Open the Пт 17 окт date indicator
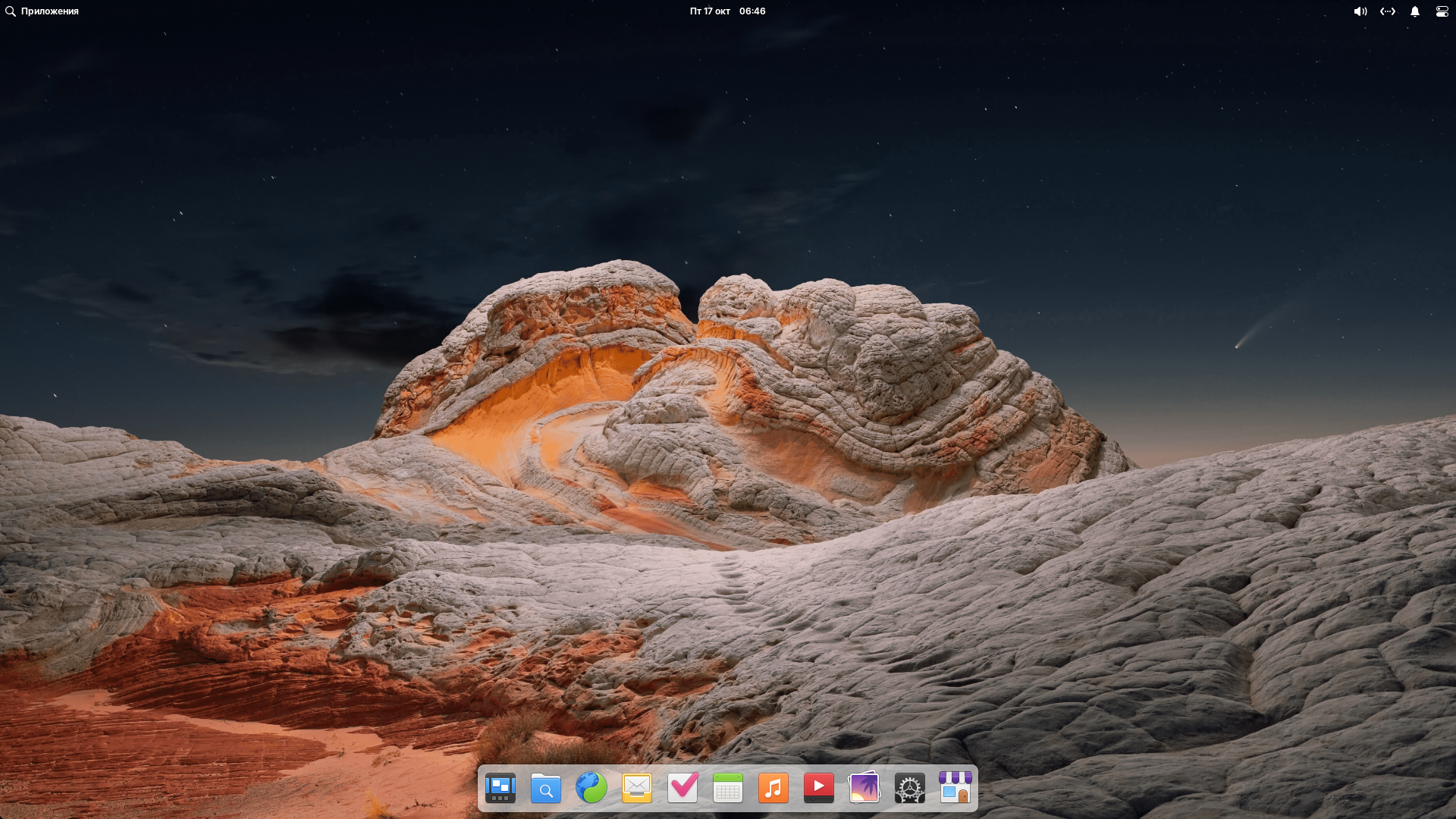Viewport: 1456px width, 819px height. coord(710,11)
